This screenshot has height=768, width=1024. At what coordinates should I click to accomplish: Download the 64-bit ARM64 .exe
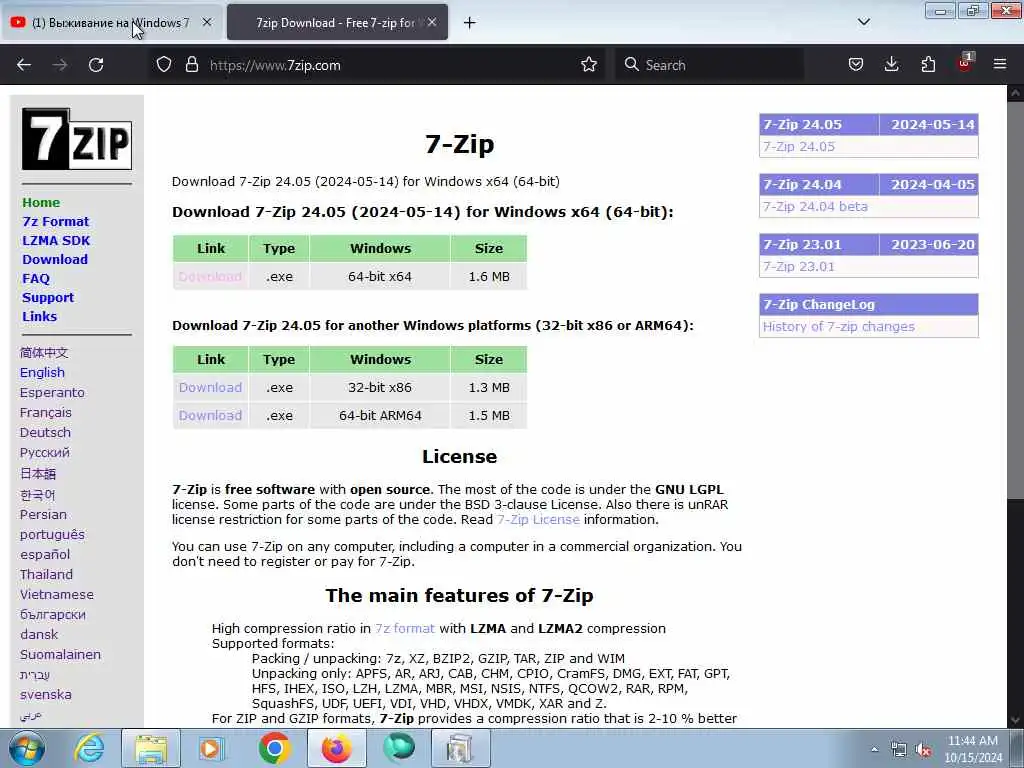pyautogui.click(x=210, y=415)
